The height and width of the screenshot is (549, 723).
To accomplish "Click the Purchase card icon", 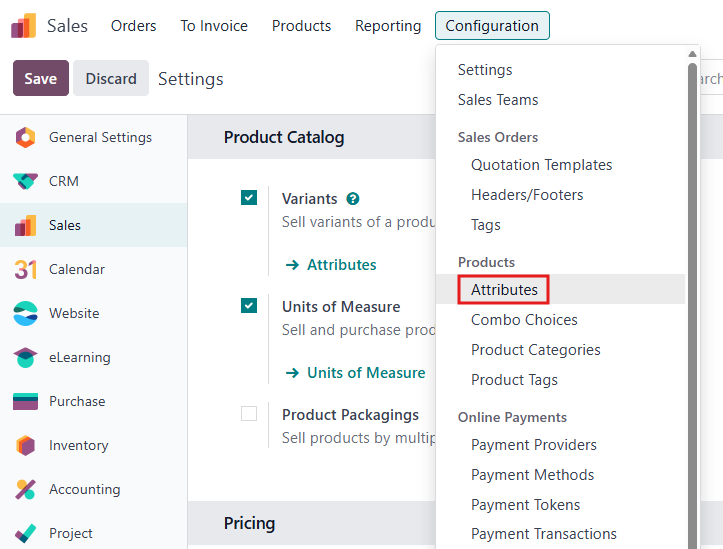I will click(x=25, y=402).
